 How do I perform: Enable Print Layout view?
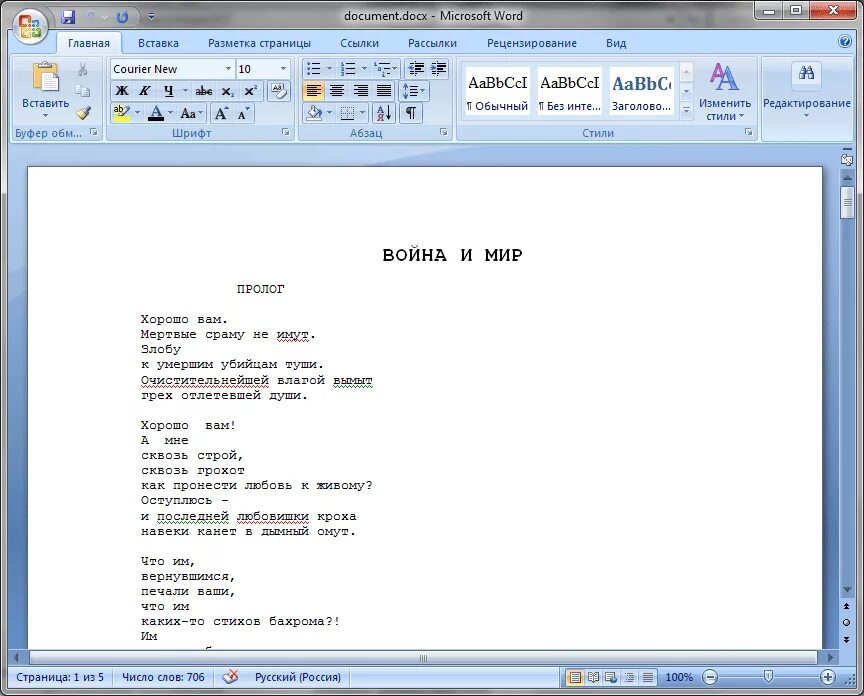tap(575, 677)
